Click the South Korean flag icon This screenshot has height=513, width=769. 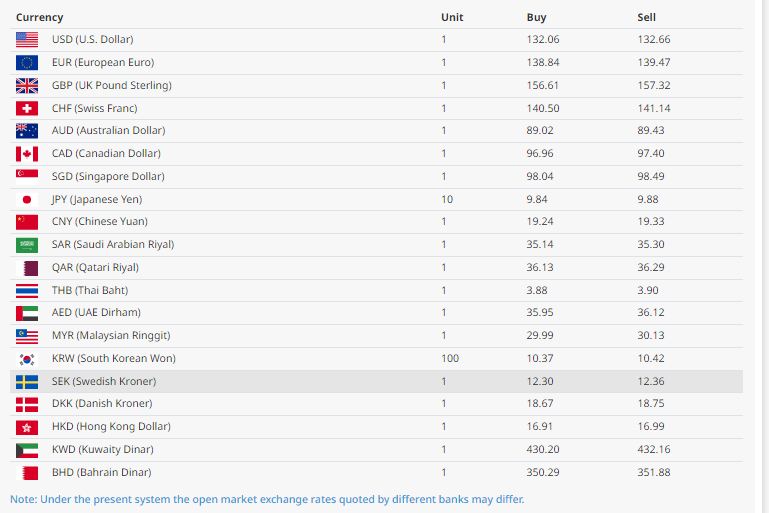pos(27,359)
